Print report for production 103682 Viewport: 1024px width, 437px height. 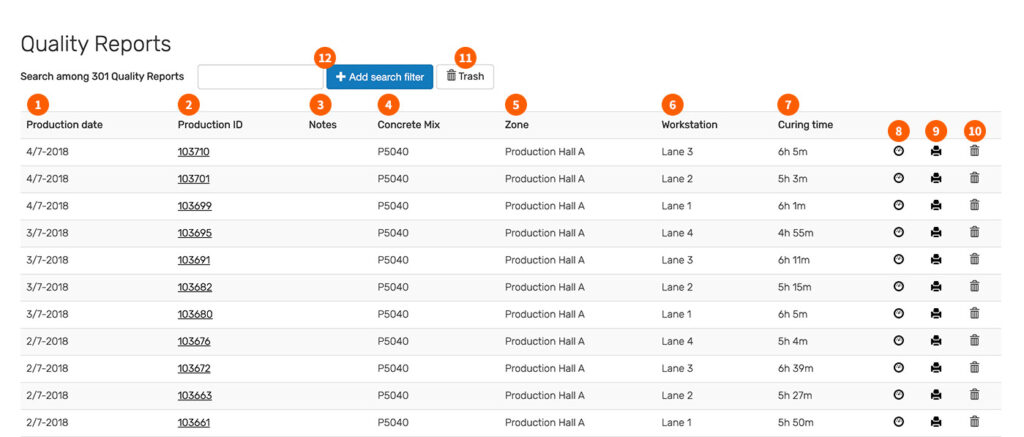[936, 286]
